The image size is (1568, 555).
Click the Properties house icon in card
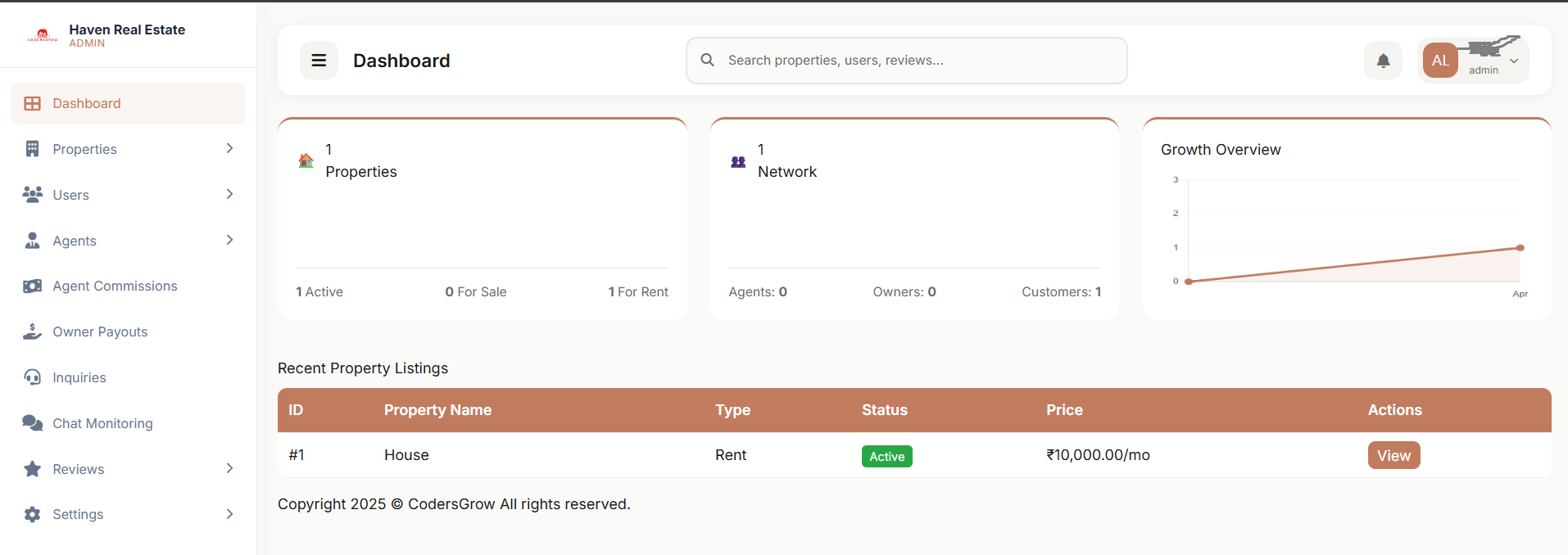[x=306, y=160]
